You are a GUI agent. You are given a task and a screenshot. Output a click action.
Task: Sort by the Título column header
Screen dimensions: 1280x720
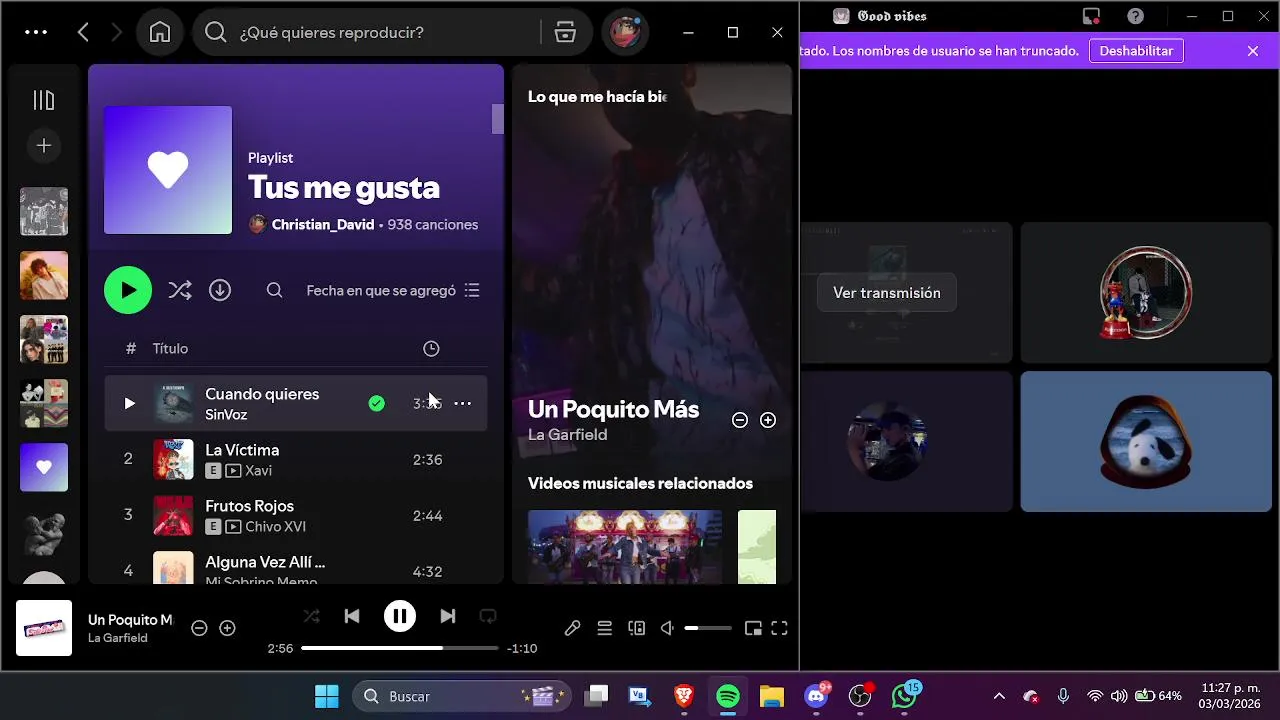click(x=170, y=348)
